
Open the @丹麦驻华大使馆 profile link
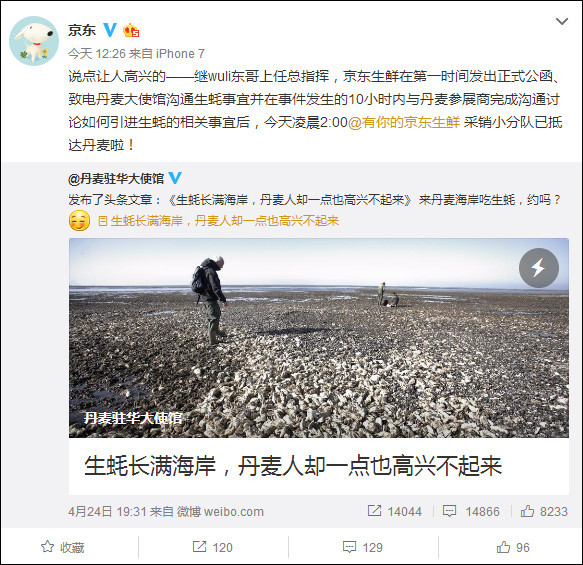pyautogui.click(x=116, y=179)
